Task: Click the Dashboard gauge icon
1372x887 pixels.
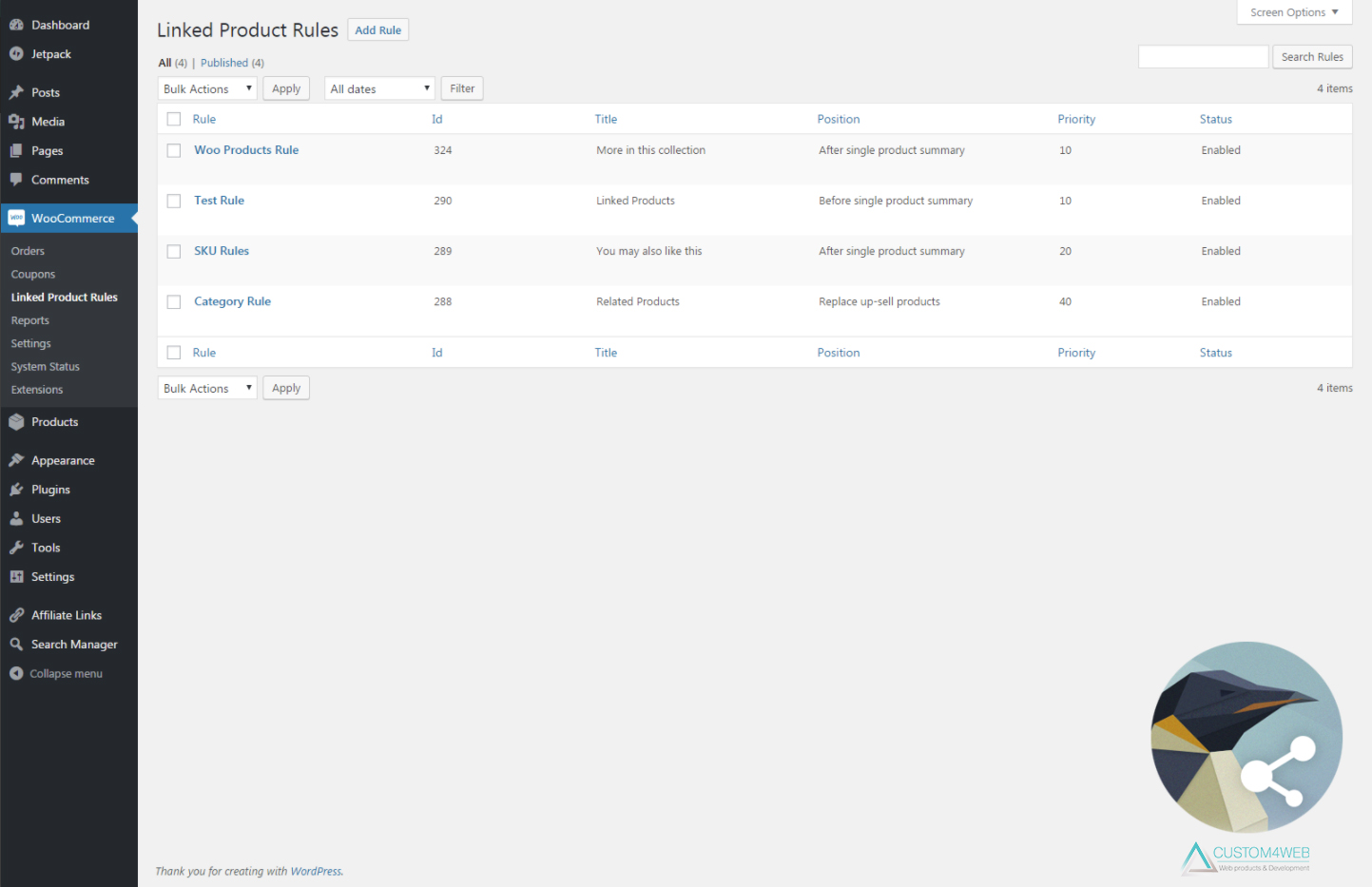Action: (16, 25)
